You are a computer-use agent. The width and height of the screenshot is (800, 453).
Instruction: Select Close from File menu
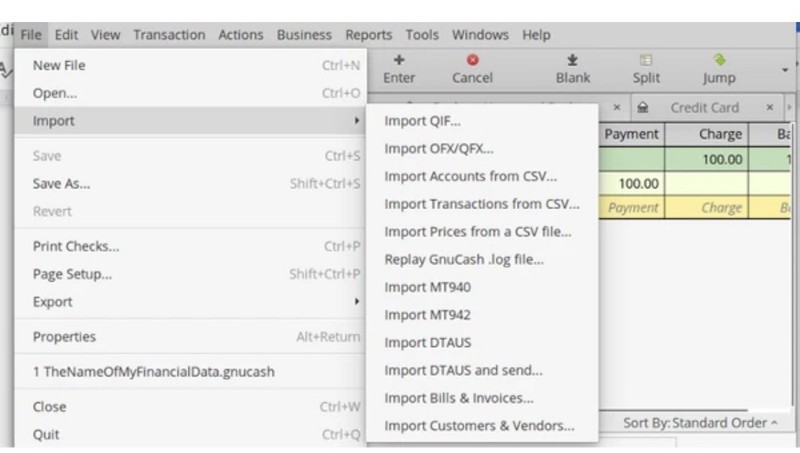(189, 407)
